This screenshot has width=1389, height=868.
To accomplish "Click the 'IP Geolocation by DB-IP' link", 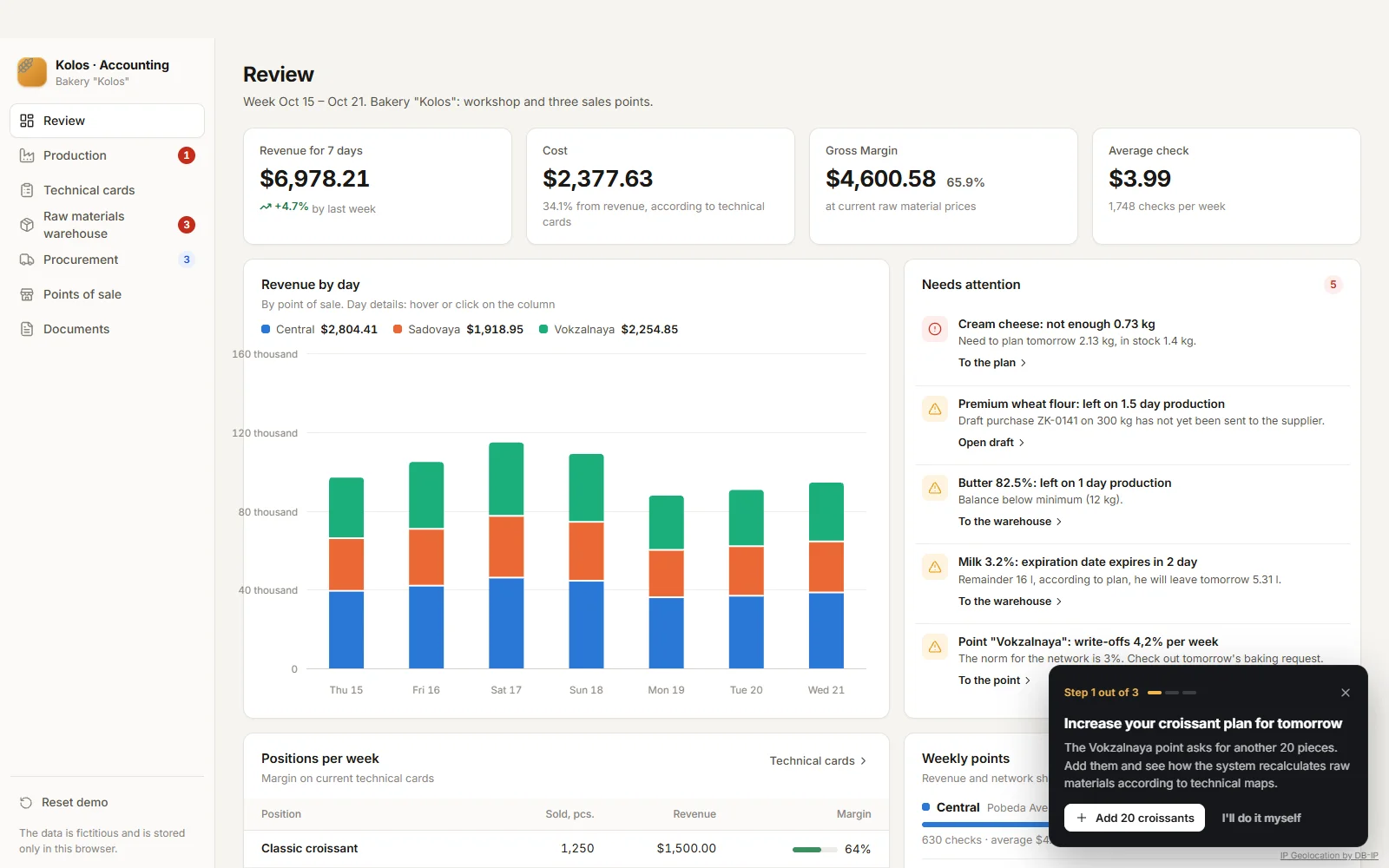I will (x=1329, y=856).
